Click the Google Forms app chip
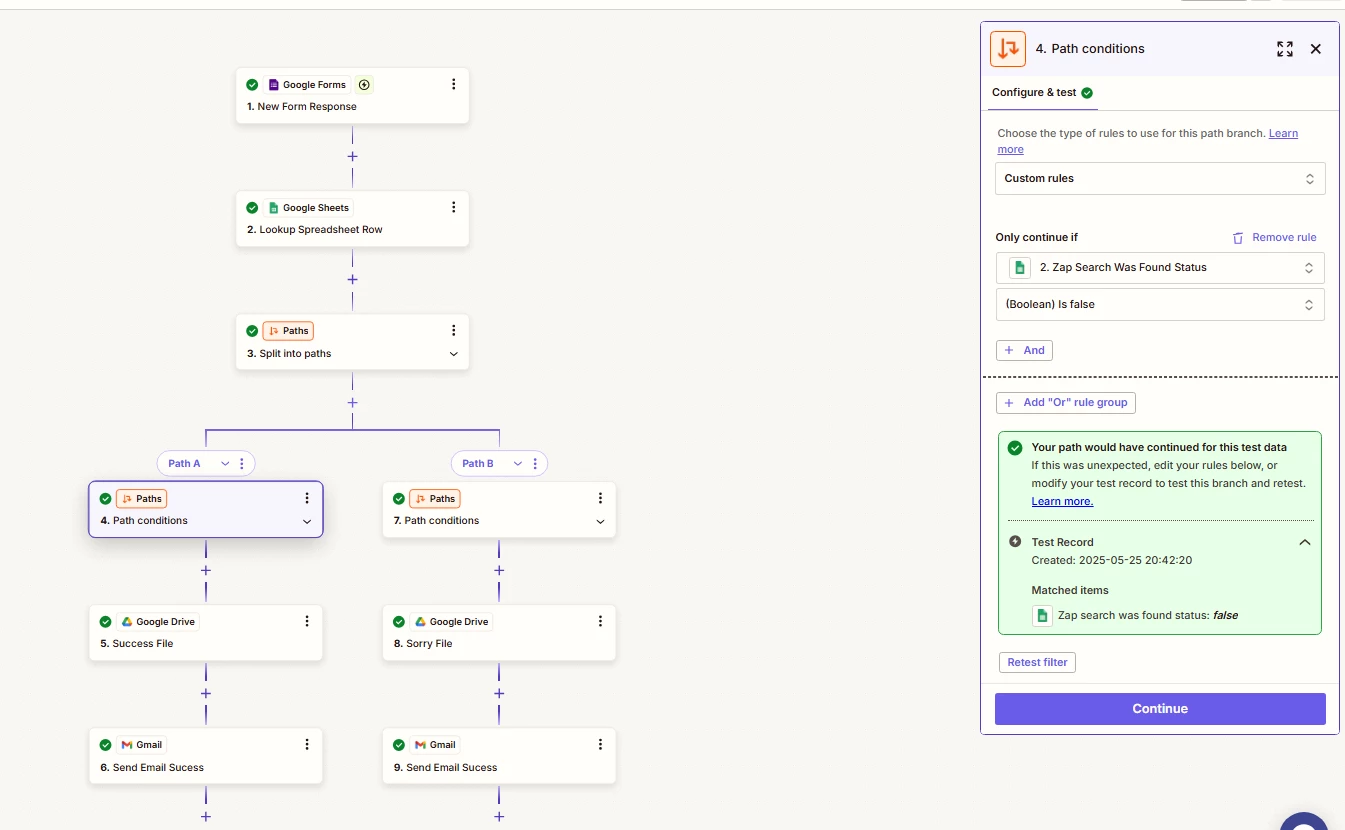Image resolution: width=1345 pixels, height=830 pixels. click(x=307, y=85)
